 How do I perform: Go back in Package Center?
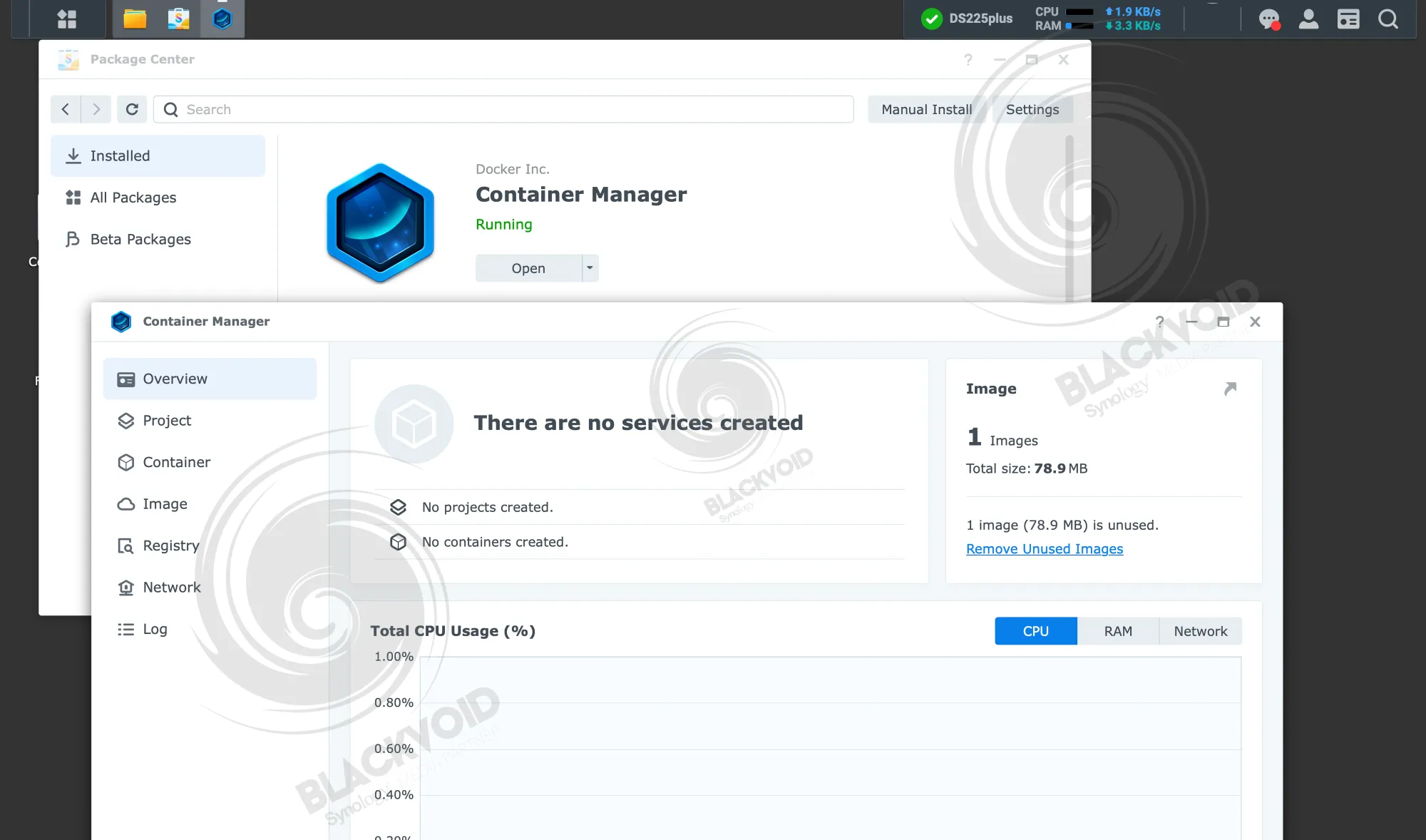(66, 109)
